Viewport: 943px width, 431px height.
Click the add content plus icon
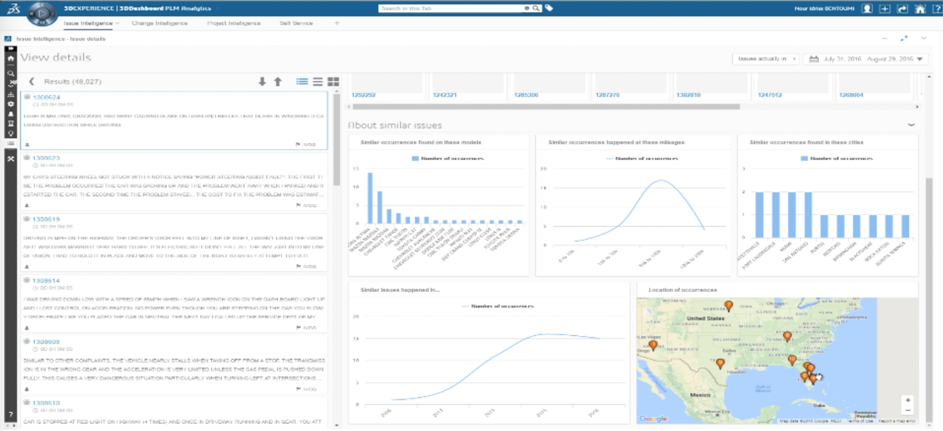(886, 8)
